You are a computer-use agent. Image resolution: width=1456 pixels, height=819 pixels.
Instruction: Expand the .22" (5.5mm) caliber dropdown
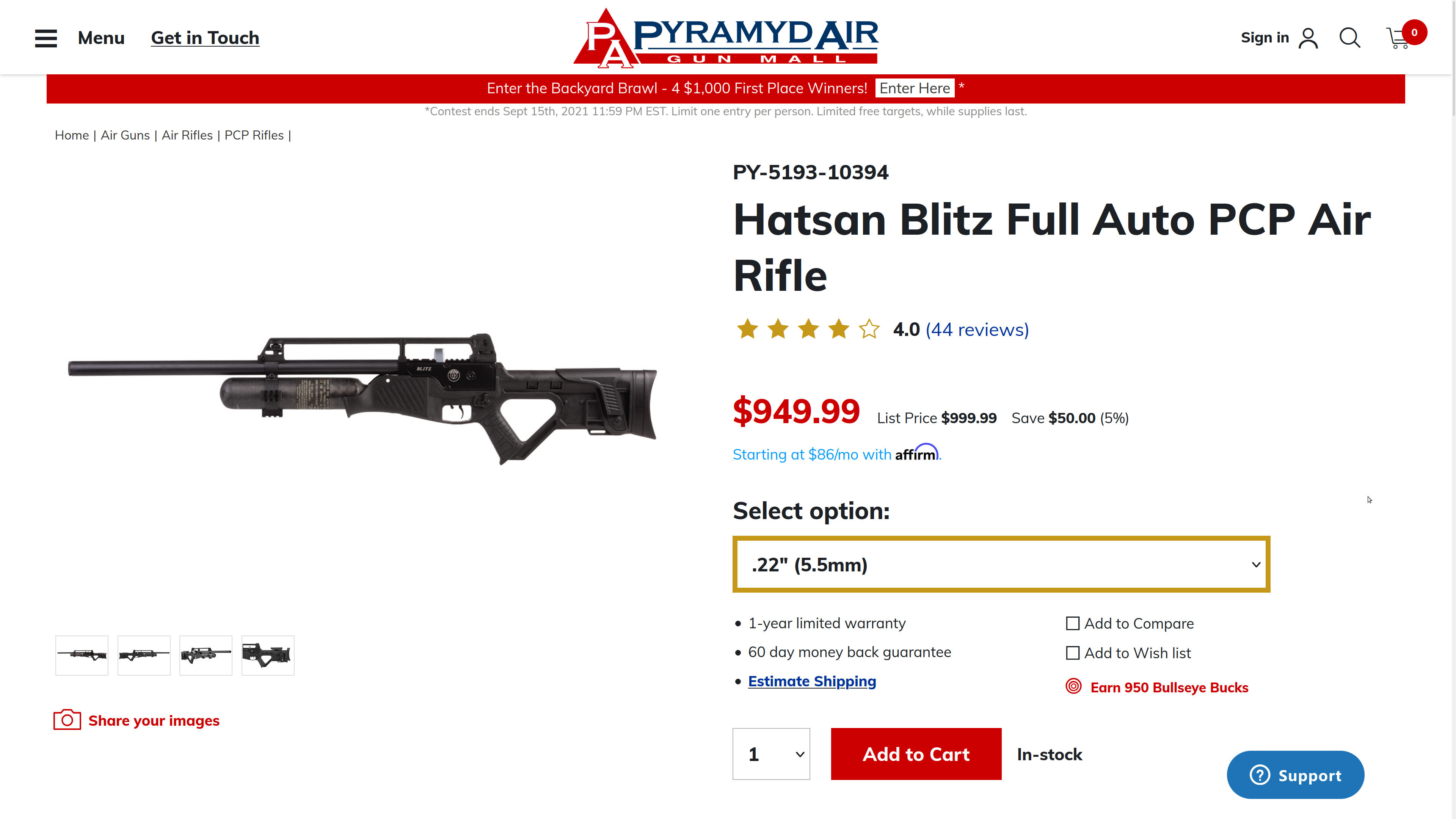pos(1001,564)
